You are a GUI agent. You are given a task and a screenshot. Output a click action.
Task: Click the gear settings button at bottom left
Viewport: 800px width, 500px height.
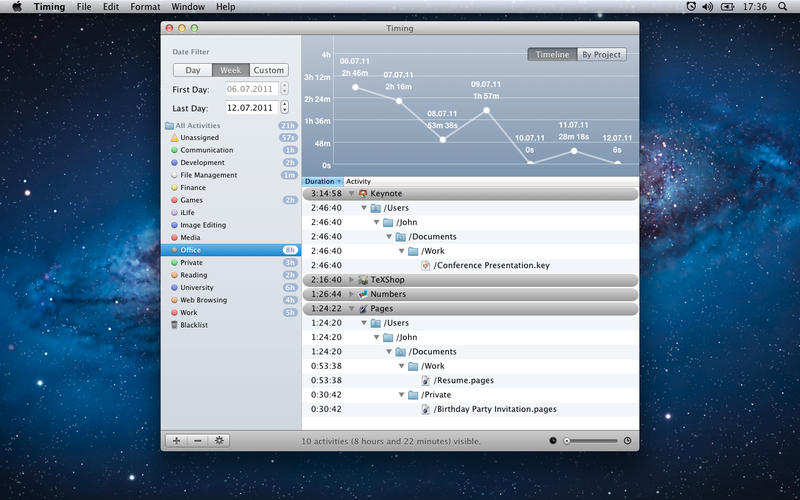[219, 440]
